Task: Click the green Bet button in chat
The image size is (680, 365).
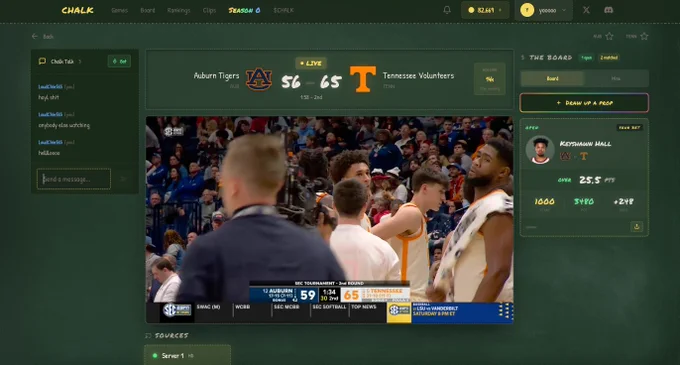Action: tap(119, 61)
